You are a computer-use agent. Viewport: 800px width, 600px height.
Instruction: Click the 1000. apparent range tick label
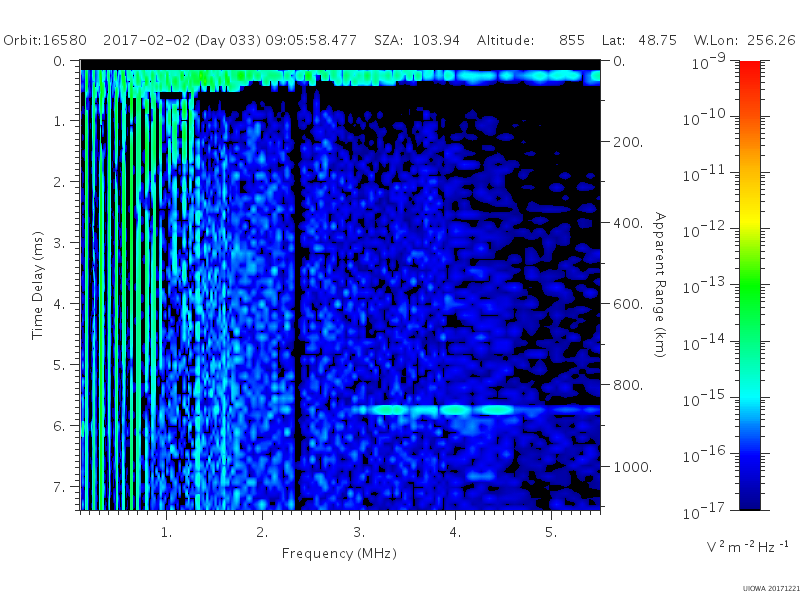[632, 467]
